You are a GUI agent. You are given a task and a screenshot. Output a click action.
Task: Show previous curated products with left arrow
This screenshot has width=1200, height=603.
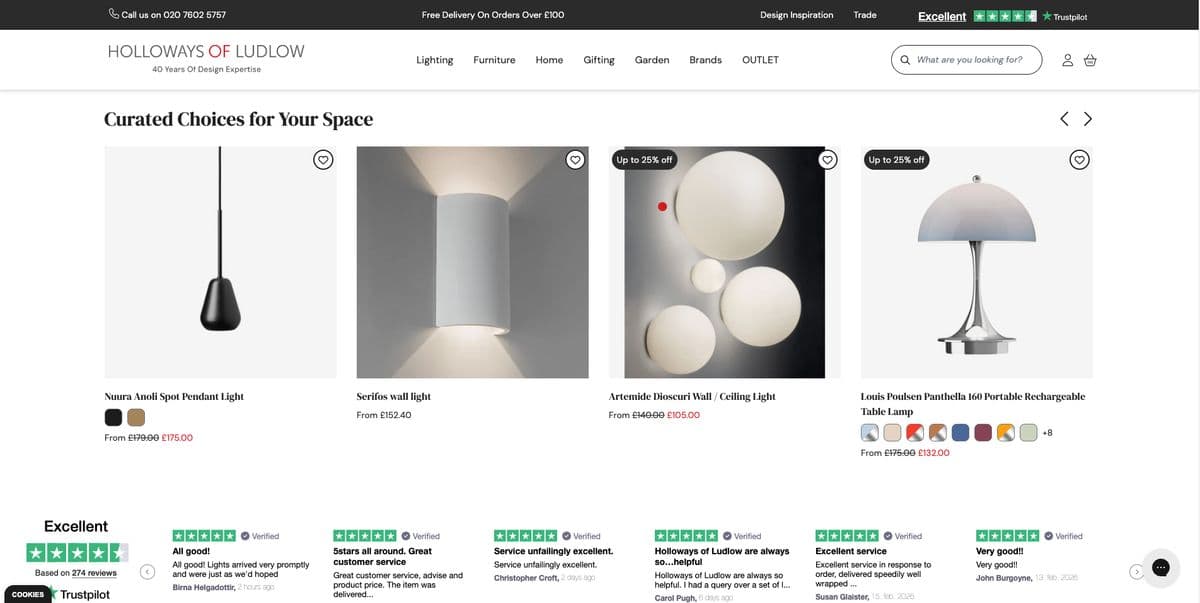point(1064,119)
